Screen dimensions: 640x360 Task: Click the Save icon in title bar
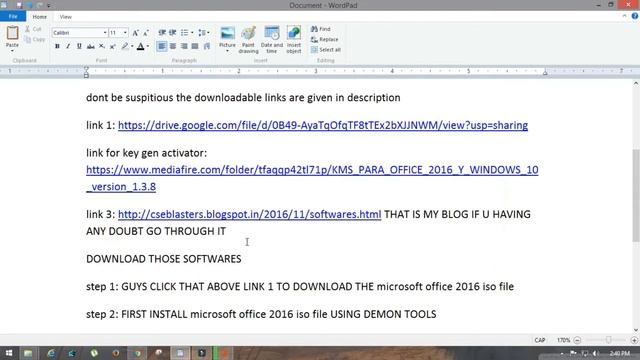coord(19,5)
